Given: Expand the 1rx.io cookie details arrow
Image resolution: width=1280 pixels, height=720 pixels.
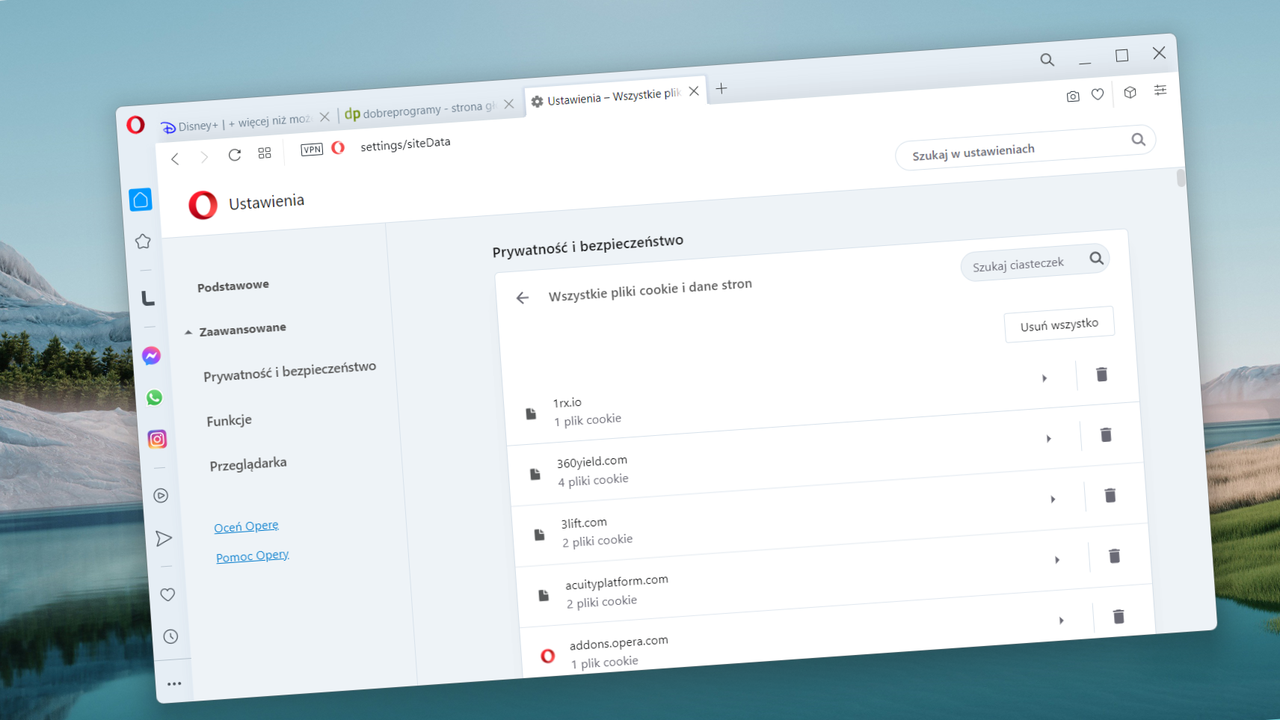Looking at the screenshot, I should coord(1044,378).
